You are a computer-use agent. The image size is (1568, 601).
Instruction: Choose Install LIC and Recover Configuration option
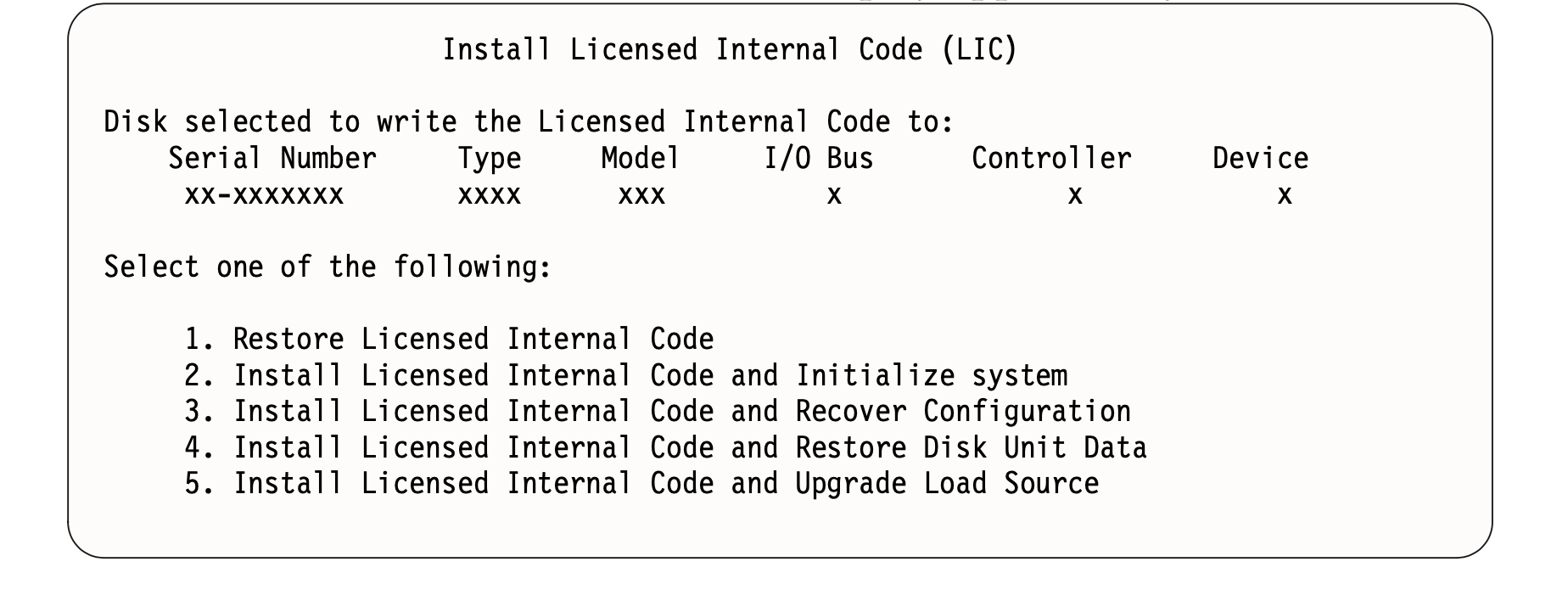(x=658, y=412)
